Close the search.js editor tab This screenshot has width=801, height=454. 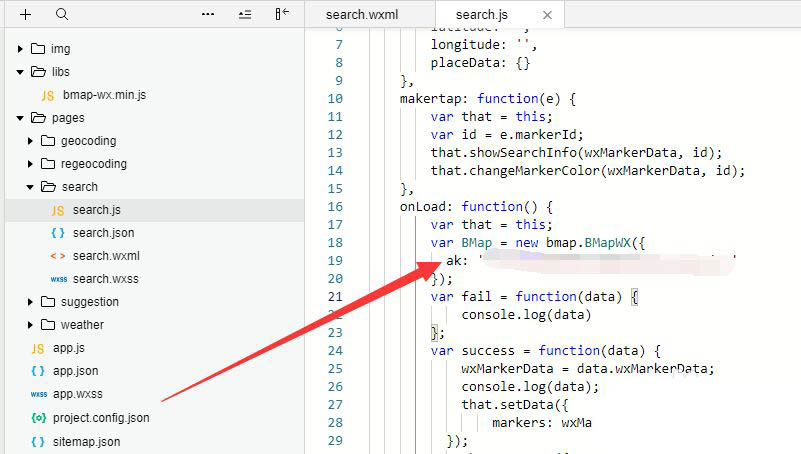(x=546, y=15)
